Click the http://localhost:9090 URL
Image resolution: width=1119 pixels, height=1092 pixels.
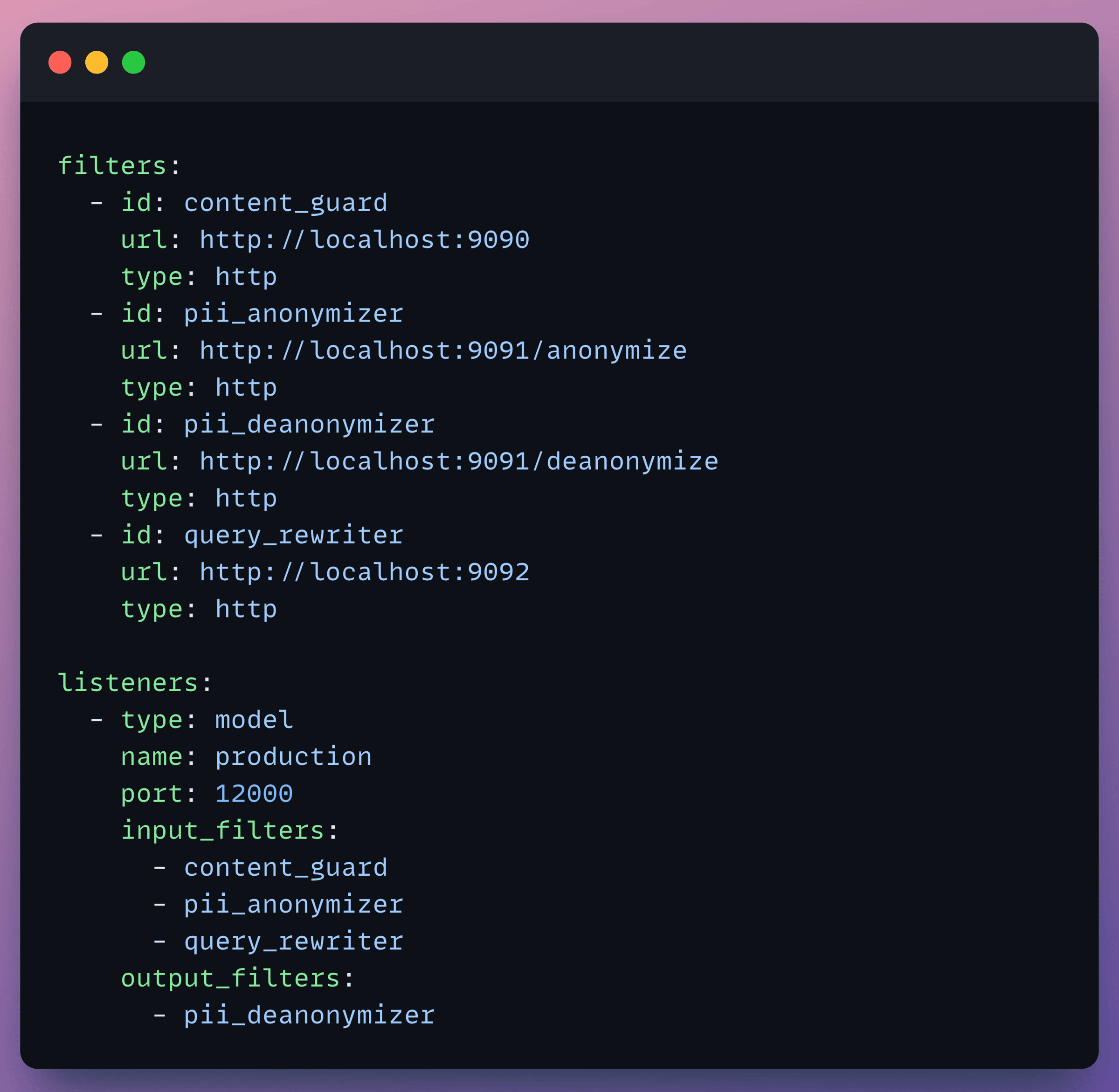coord(365,240)
